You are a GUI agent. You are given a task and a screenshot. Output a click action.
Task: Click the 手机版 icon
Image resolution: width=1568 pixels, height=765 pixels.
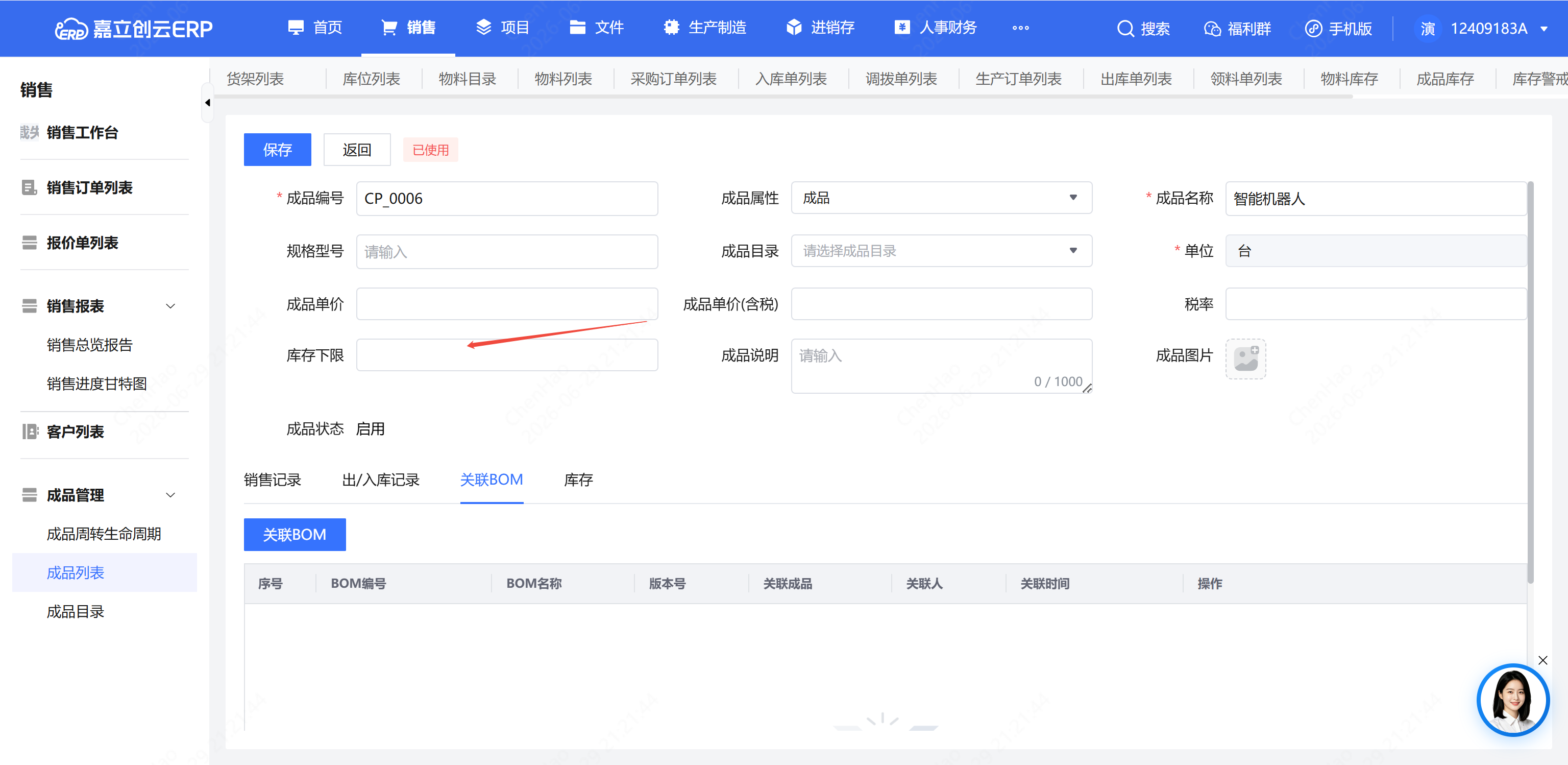[1313, 29]
